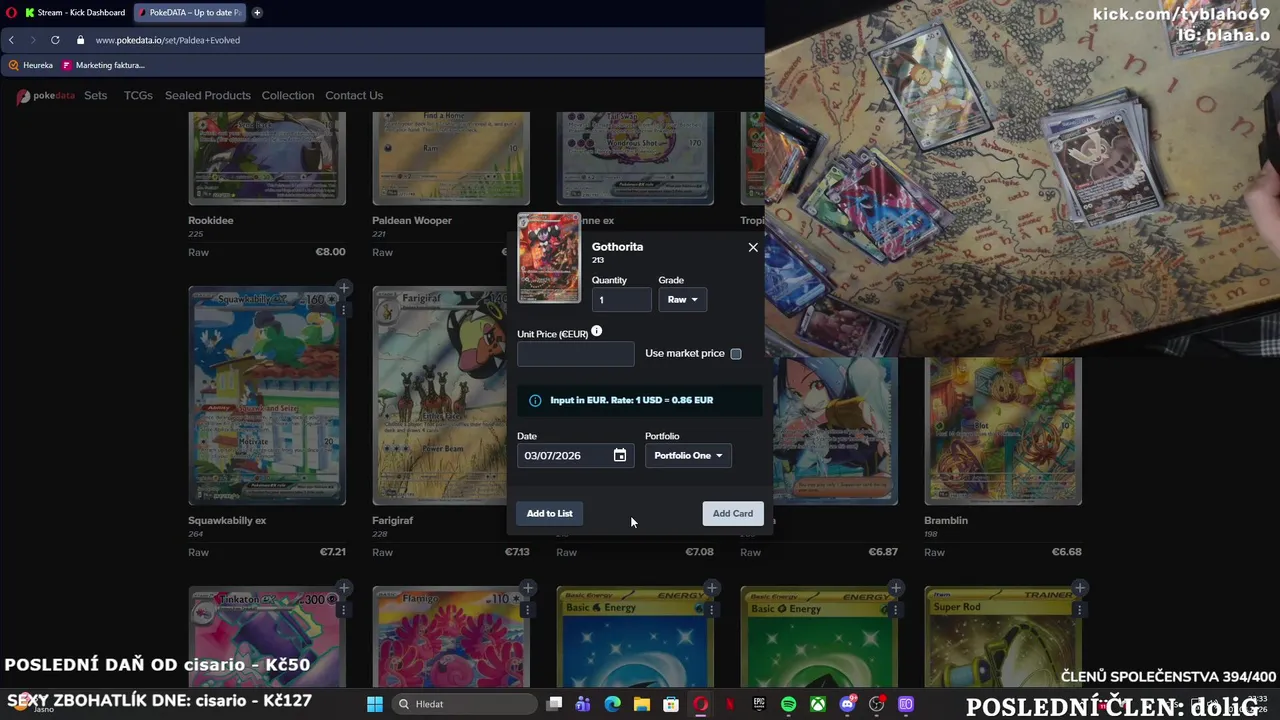Open Discord from taskbar
1280x720 pixels.
(x=847, y=704)
